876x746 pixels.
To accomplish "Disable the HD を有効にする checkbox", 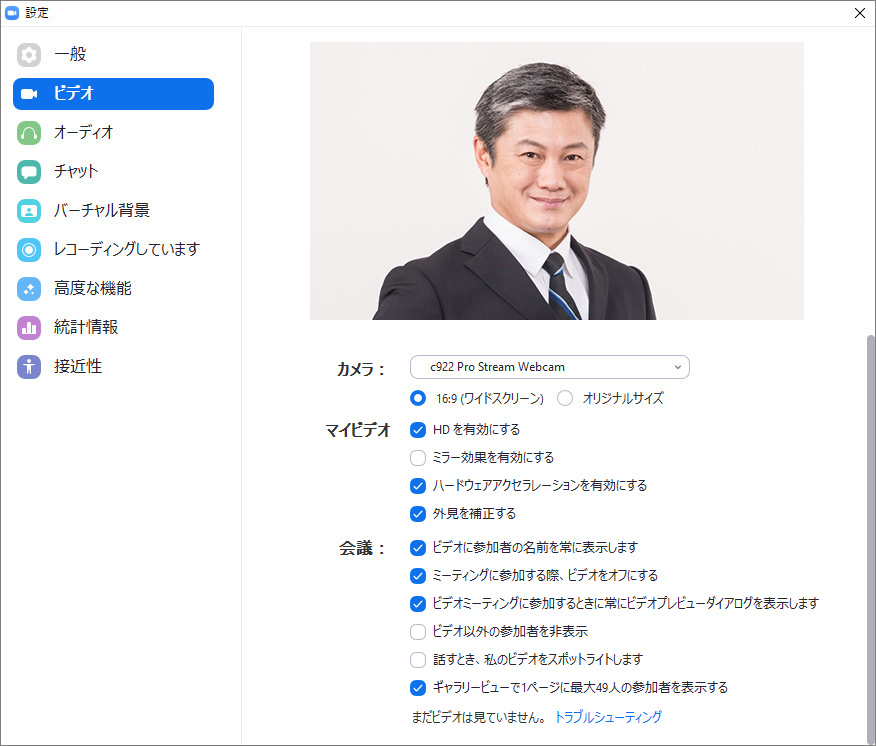I will (418, 430).
